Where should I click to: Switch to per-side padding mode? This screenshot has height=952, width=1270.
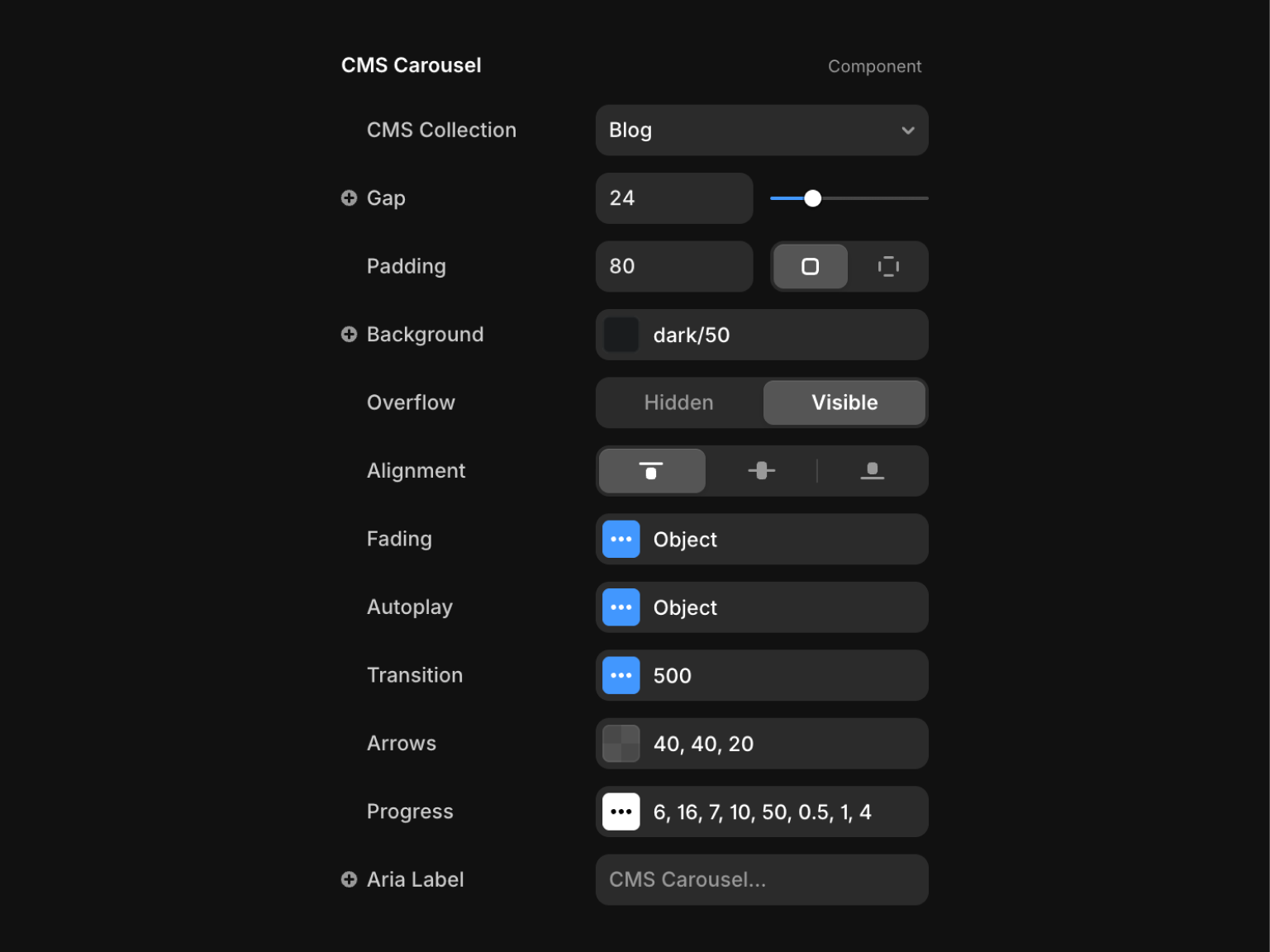888,266
